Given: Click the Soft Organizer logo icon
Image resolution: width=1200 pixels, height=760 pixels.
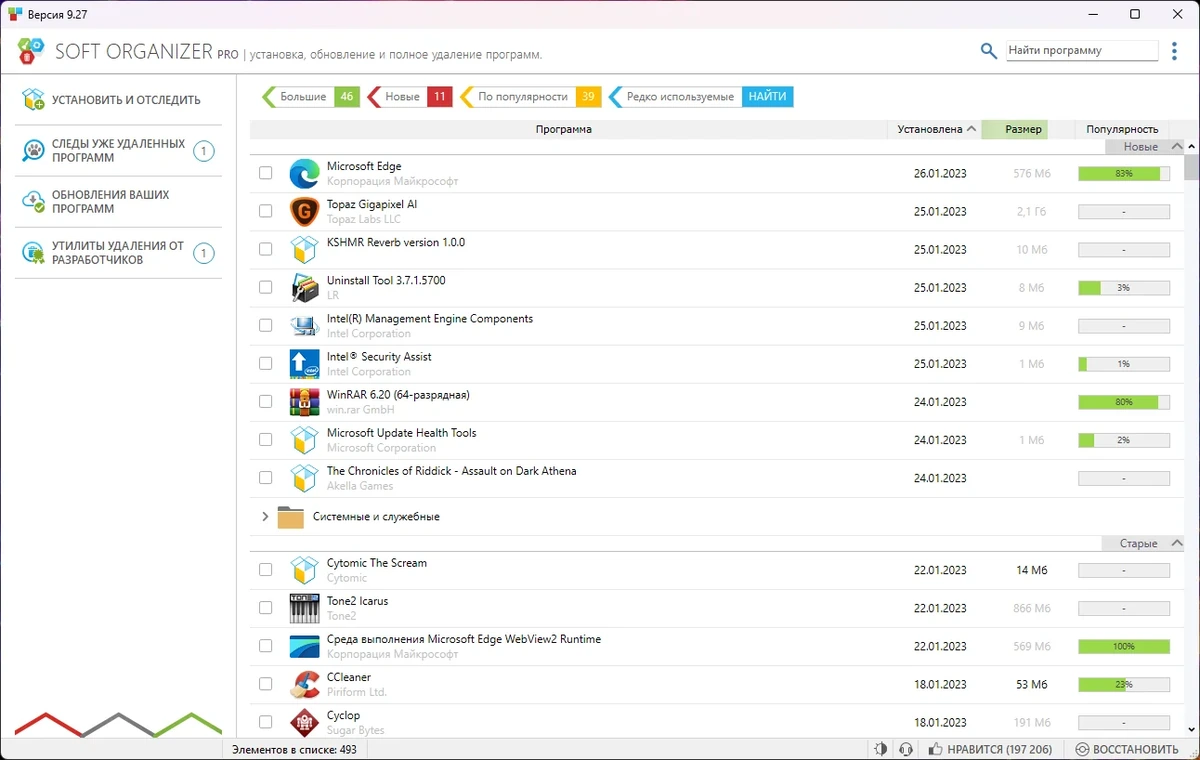Looking at the screenshot, I should [x=31, y=51].
